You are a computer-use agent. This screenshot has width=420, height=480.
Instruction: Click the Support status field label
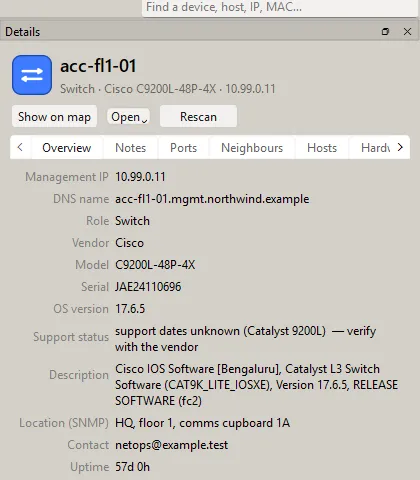point(71,337)
